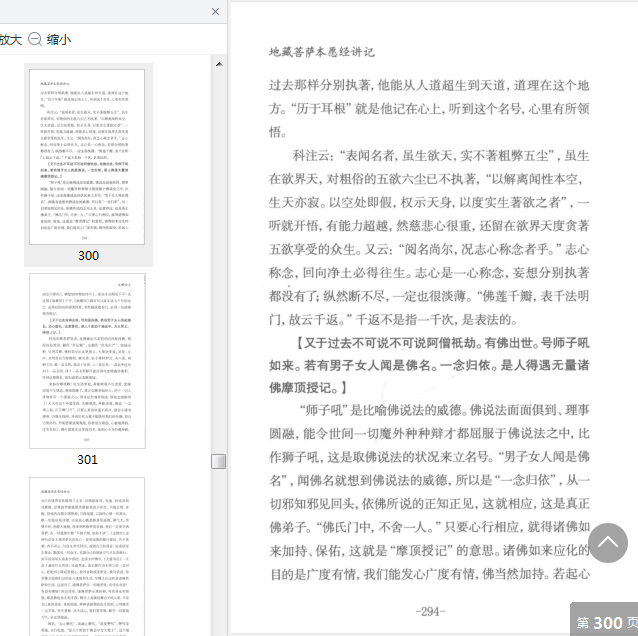Close the thumbnail side panel
The image size is (638, 636).
tap(215, 11)
